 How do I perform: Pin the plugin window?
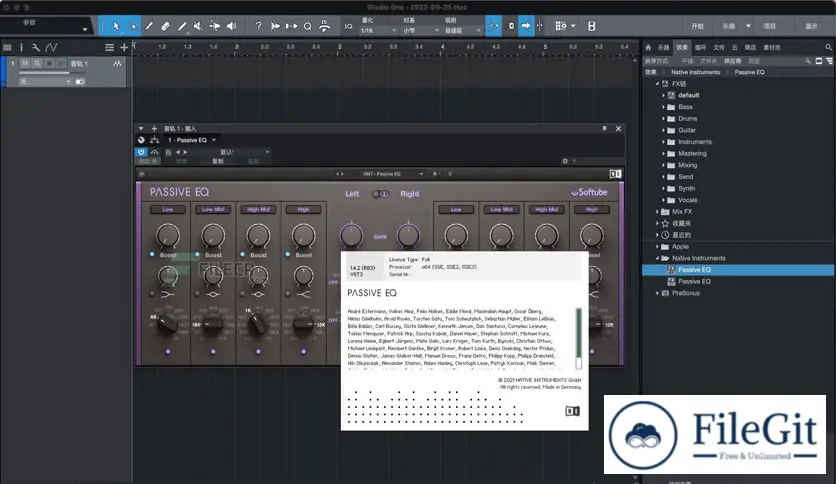point(604,128)
